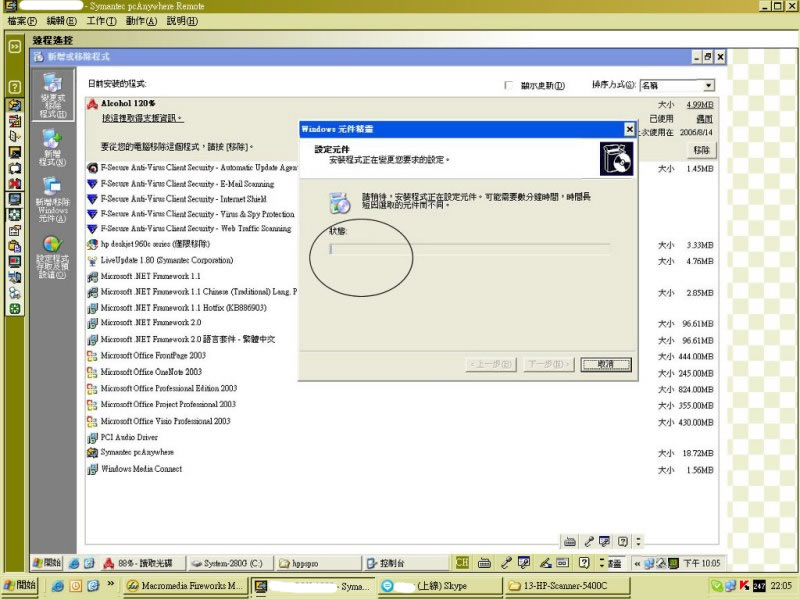Image resolution: width=800 pixels, height=600 pixels.
Task: Click local green Skype tray icon
Action: pos(717,586)
